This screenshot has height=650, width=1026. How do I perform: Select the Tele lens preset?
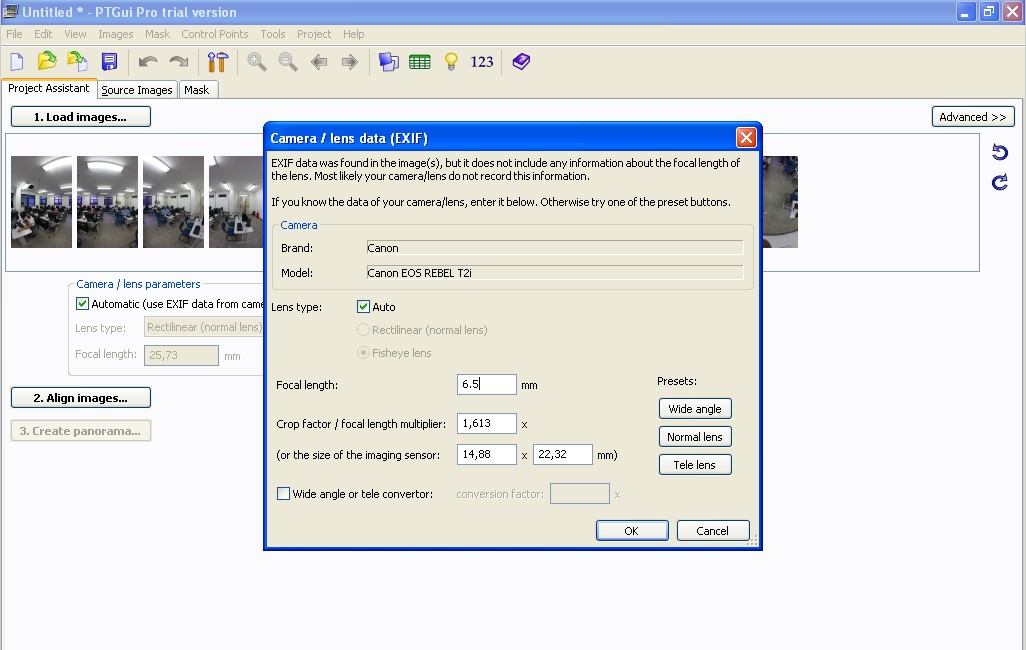pyautogui.click(x=695, y=465)
